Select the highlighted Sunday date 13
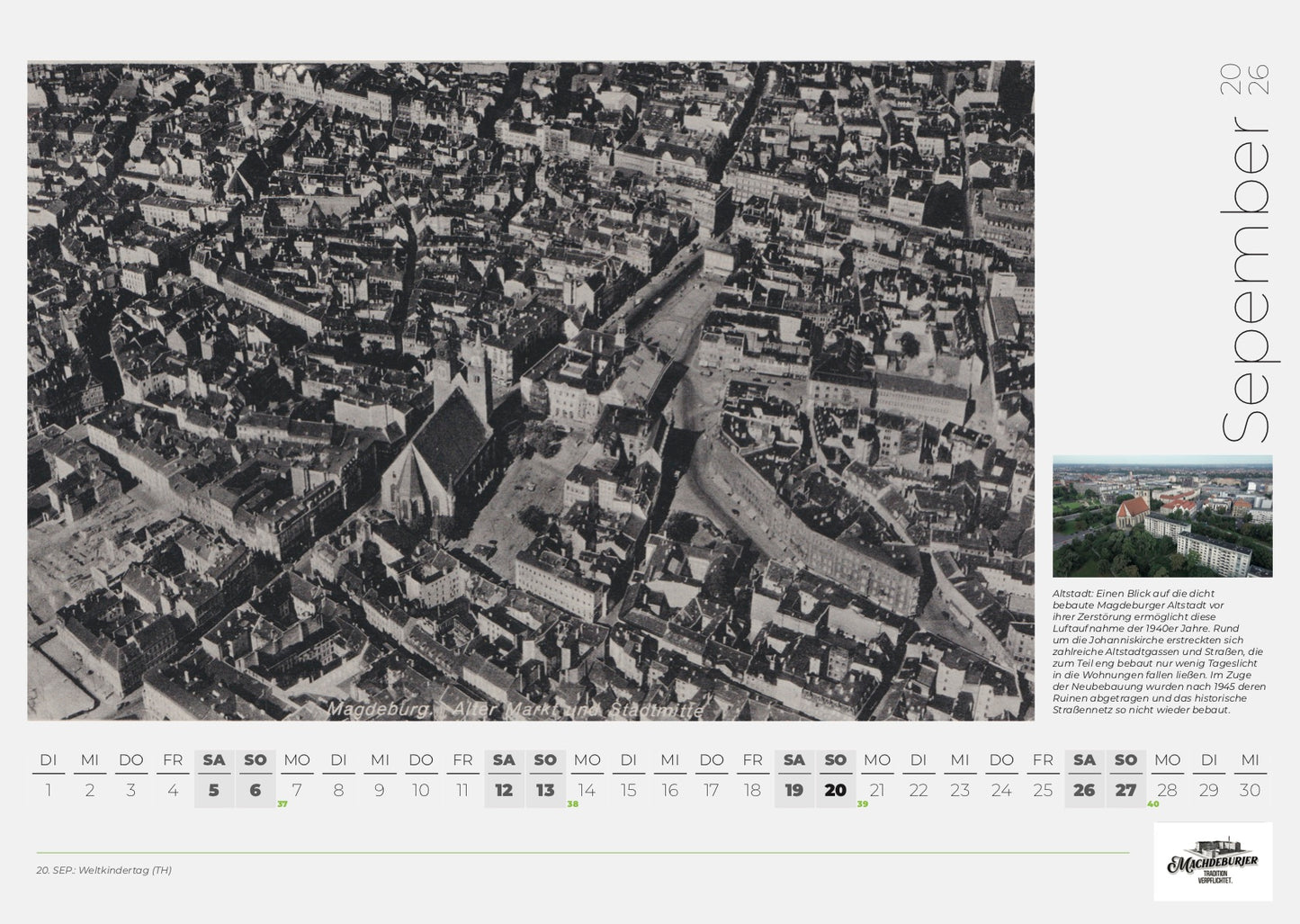The image size is (1300, 924). [544, 791]
